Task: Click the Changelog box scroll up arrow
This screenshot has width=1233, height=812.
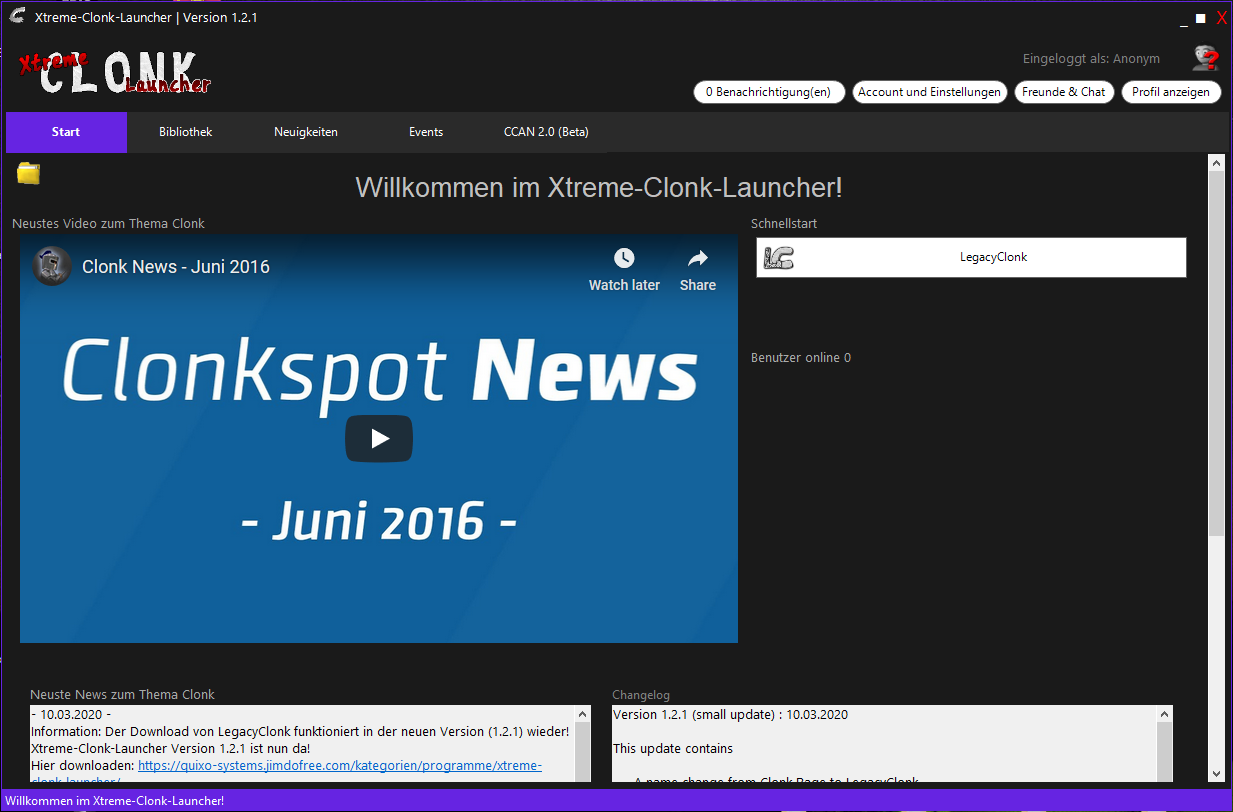Action: coord(1164,714)
